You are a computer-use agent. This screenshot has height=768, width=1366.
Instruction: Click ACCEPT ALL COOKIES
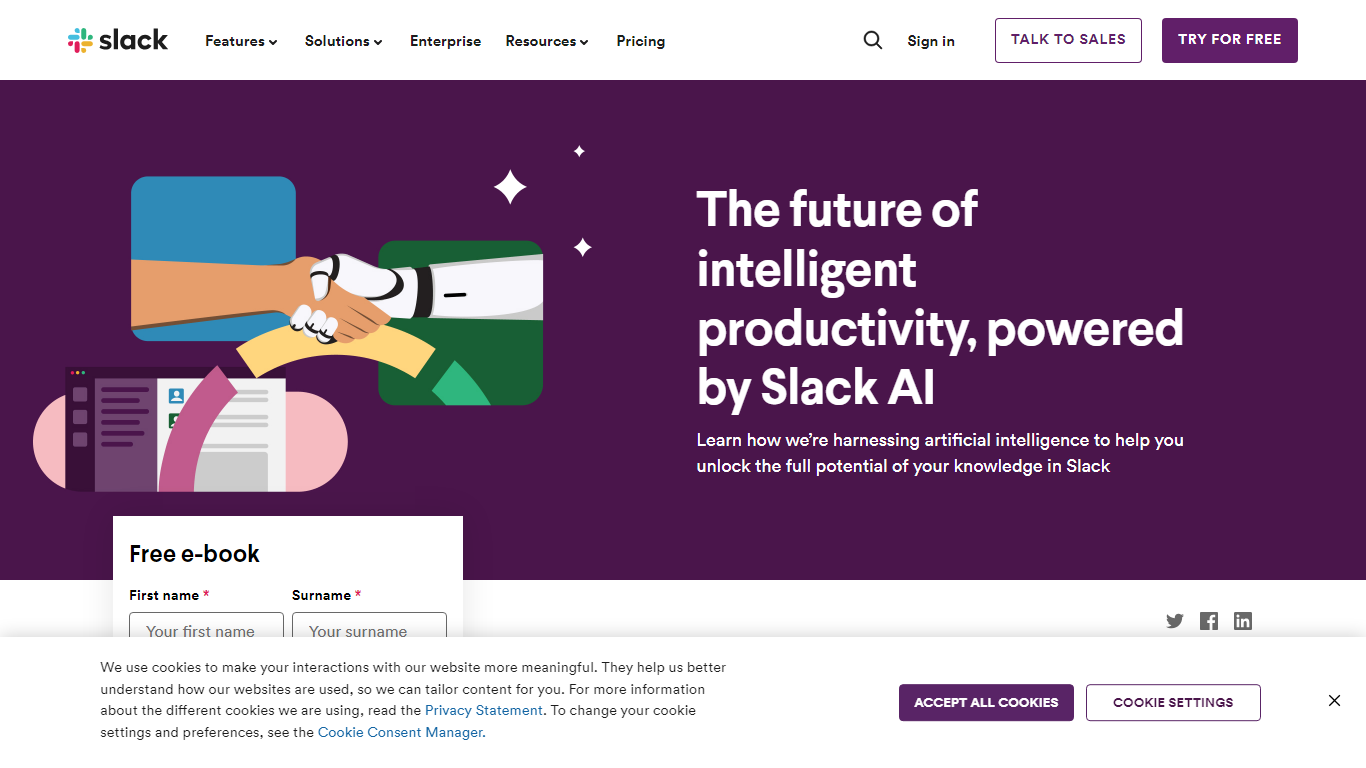coord(986,702)
